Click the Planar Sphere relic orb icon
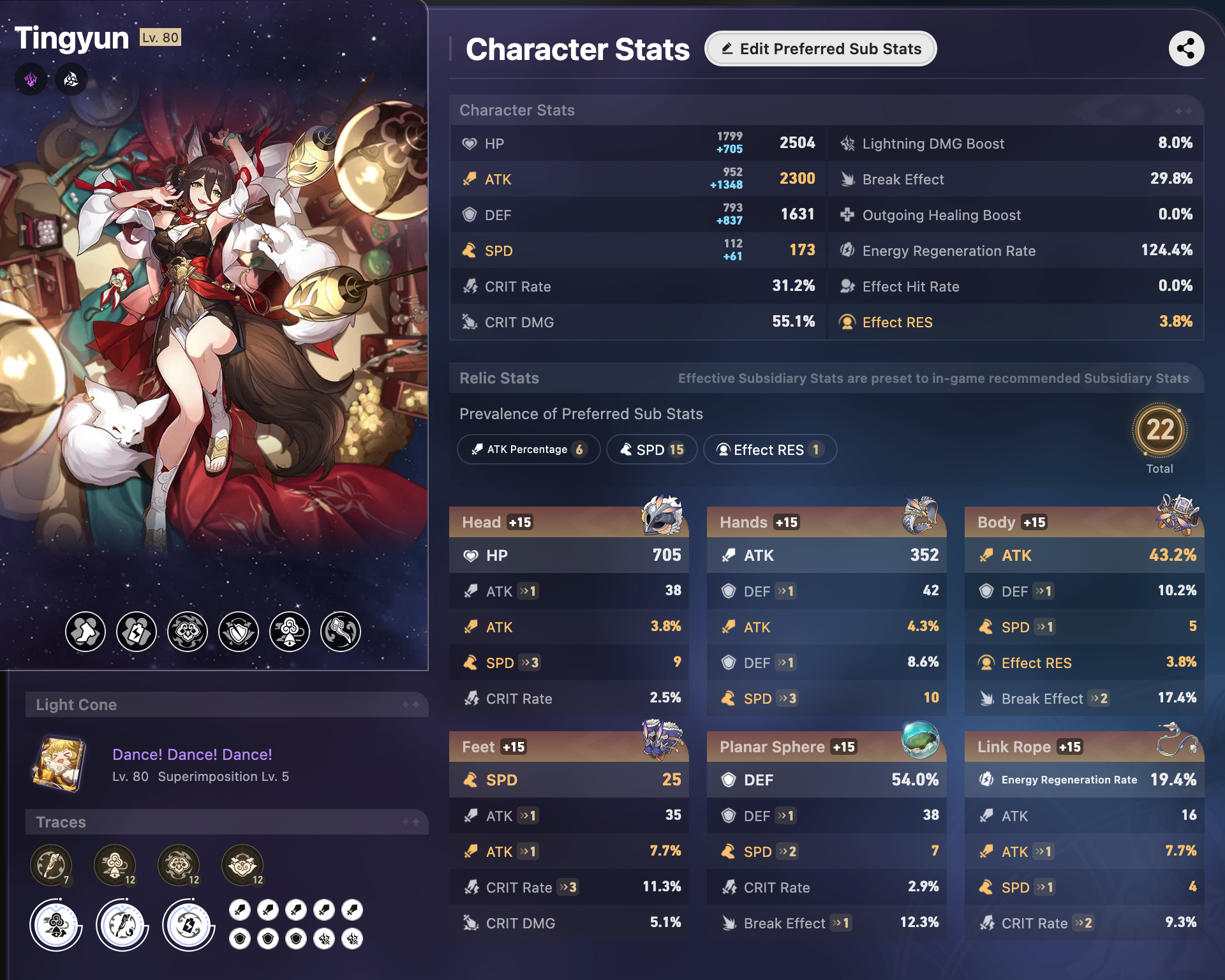This screenshot has height=980, width=1225. click(920, 739)
